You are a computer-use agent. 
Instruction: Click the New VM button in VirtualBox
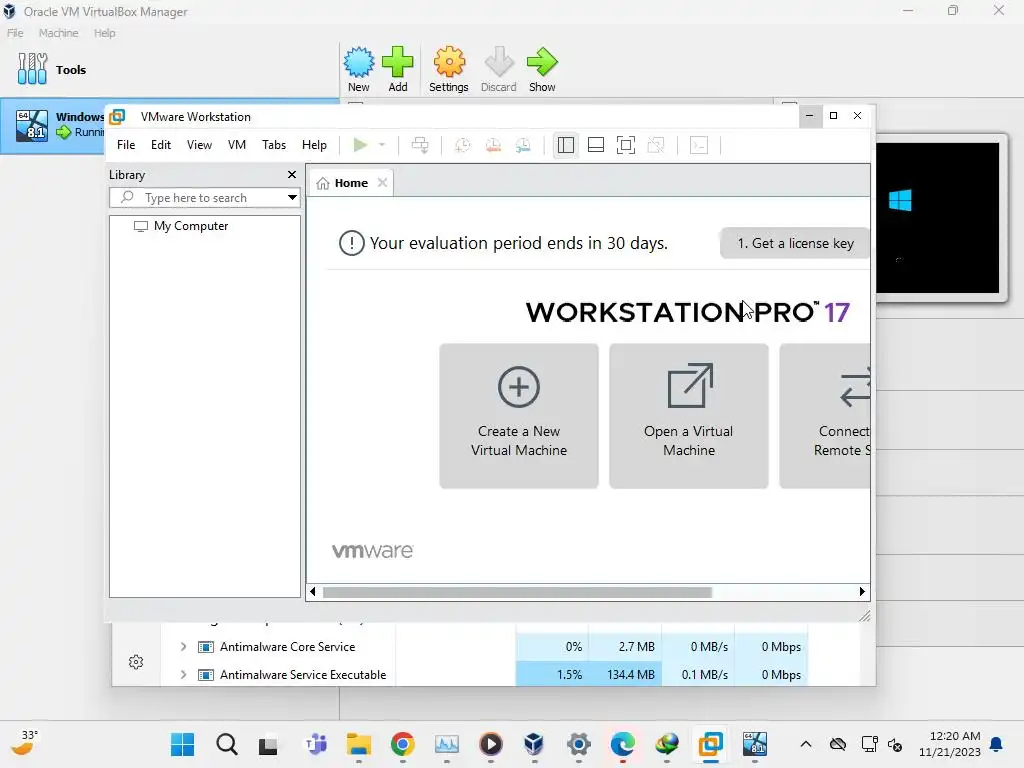(x=359, y=69)
